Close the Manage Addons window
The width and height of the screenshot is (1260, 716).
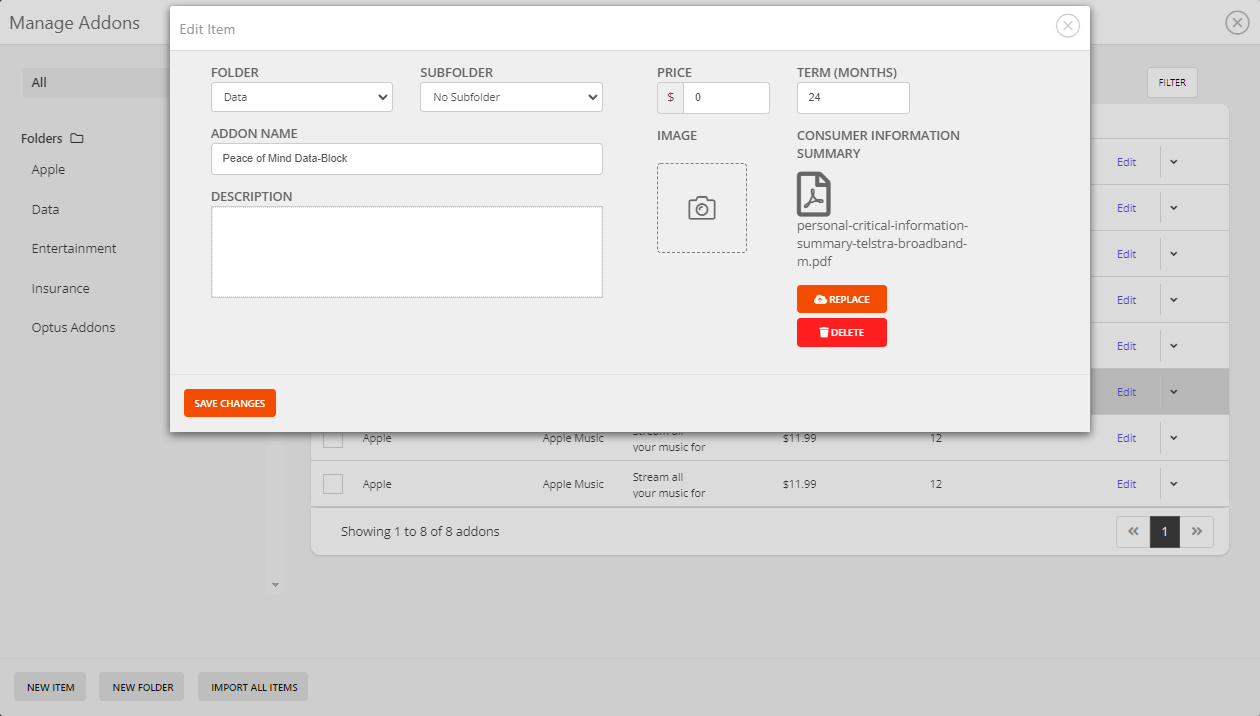coord(1237,23)
